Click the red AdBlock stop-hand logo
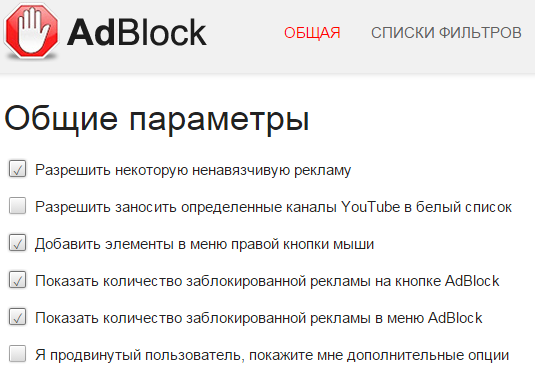Screen dimensions: 535x385 tap(31, 31)
